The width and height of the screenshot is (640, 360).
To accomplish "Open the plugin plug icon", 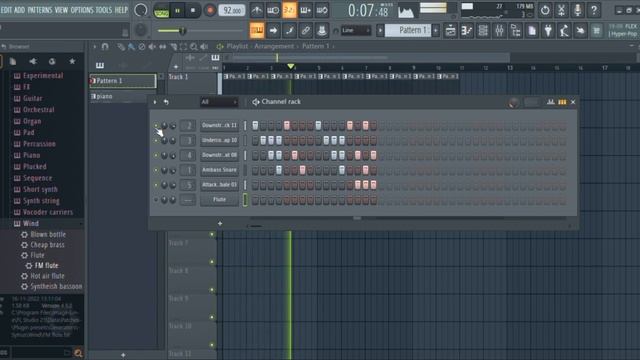I will point(548,31).
